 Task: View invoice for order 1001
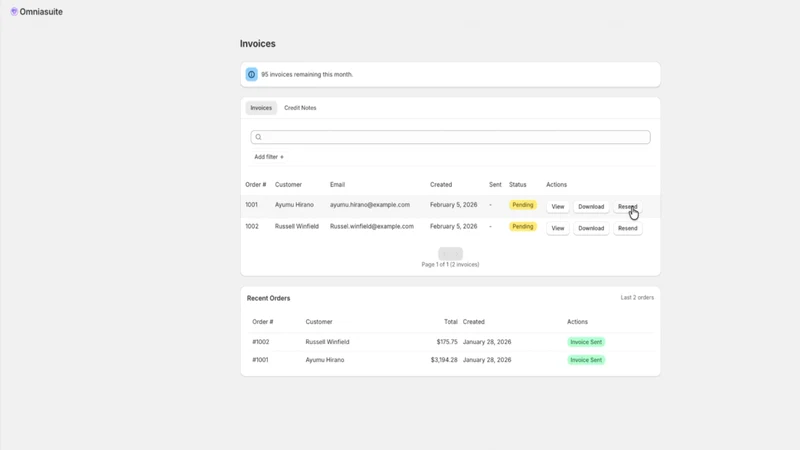(558, 207)
